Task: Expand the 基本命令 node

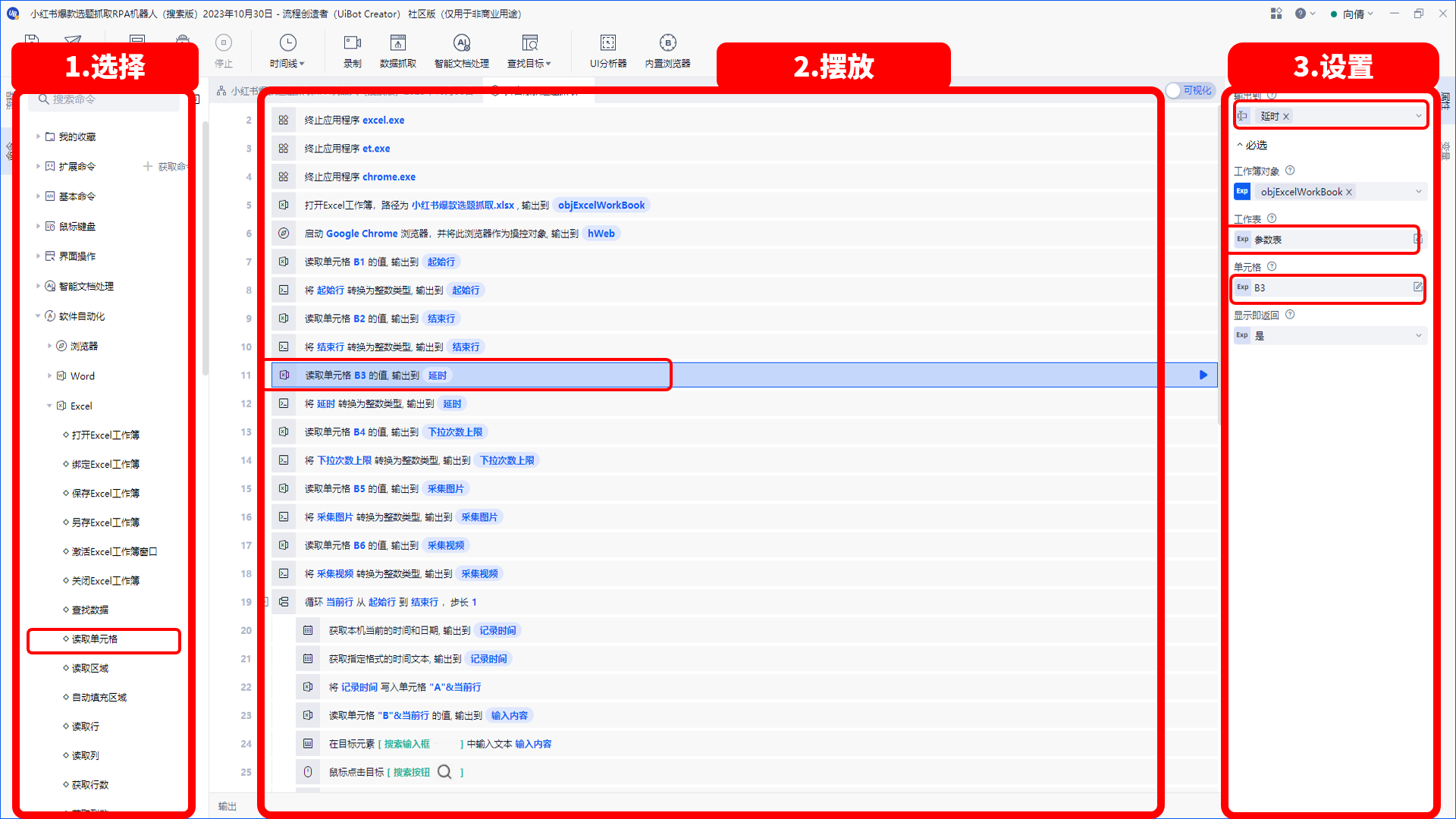Action: pos(38,196)
